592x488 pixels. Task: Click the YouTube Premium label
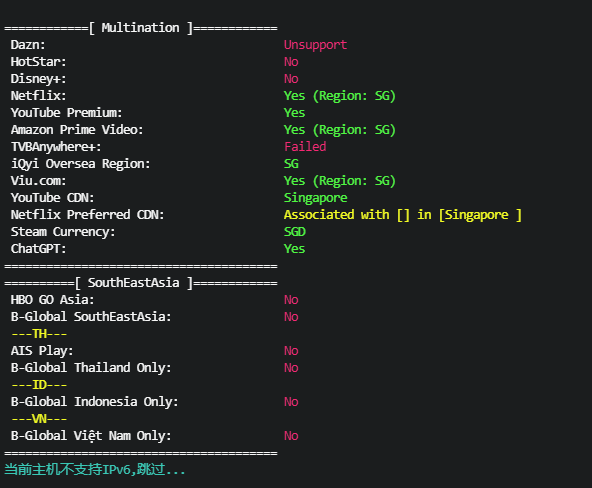(66, 113)
